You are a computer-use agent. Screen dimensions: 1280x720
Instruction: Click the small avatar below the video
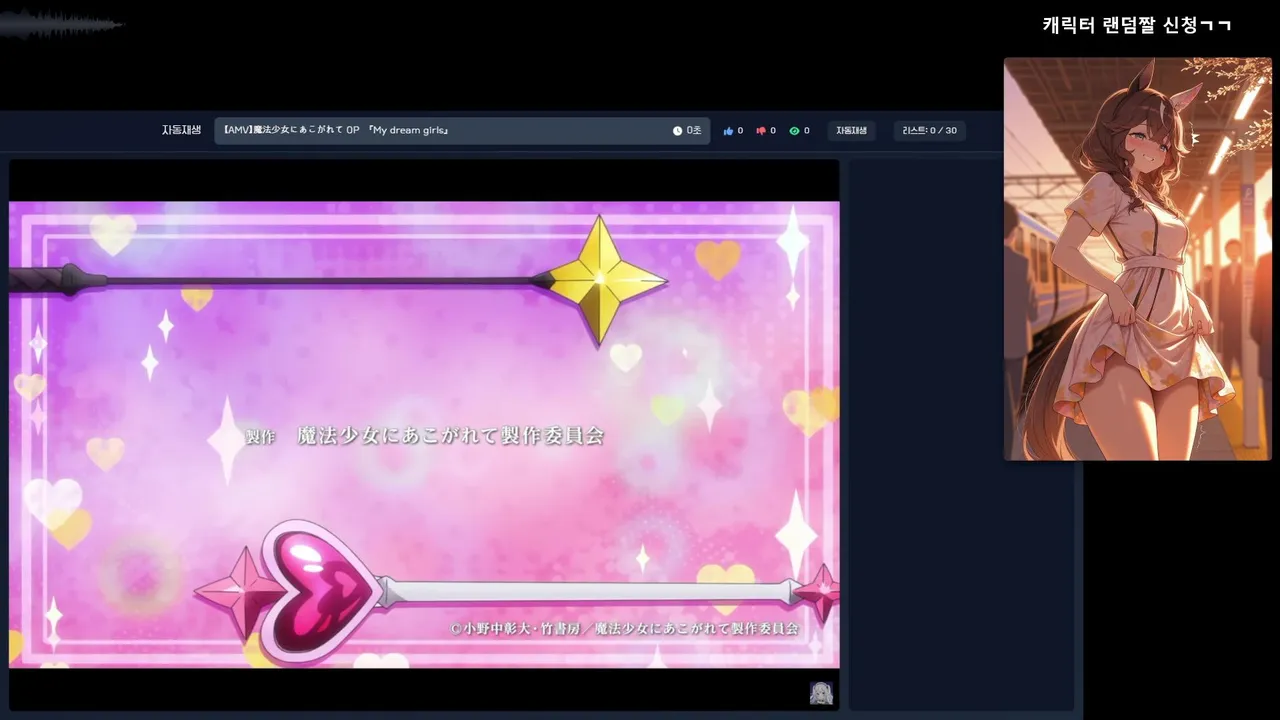point(821,693)
